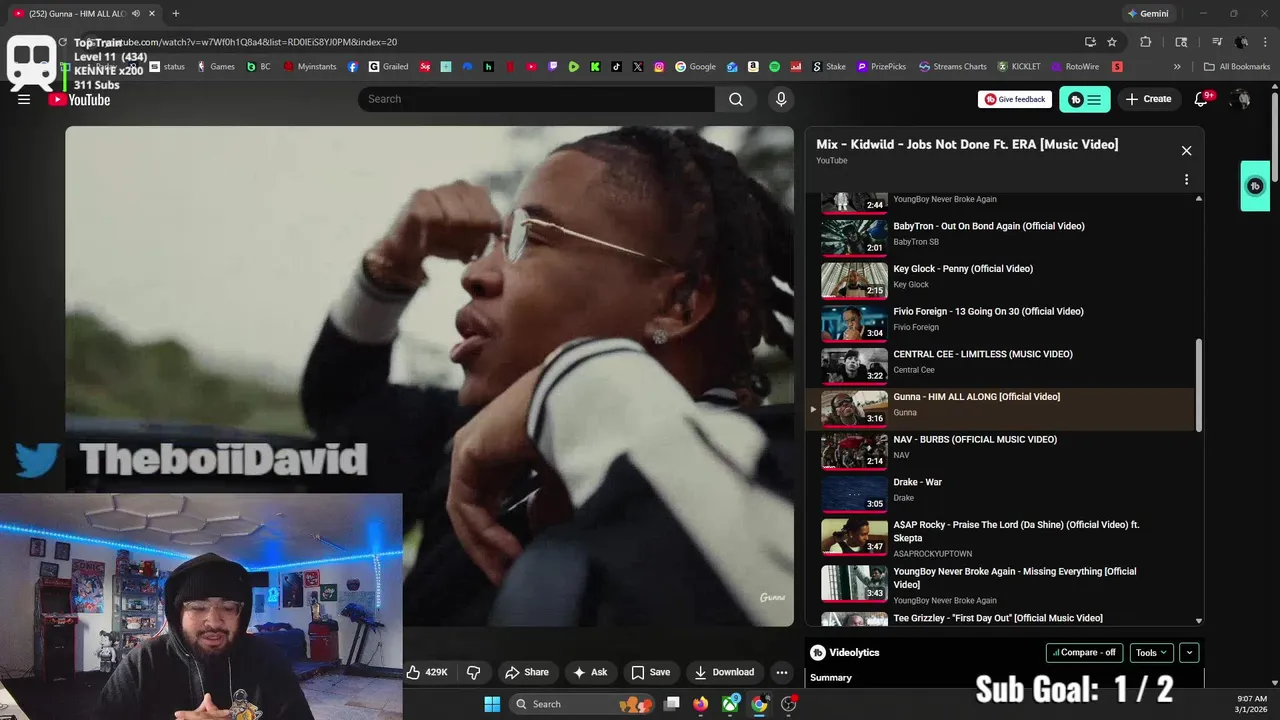
Task: Play BabyTron - Out On Bond Again thumbnail
Action: click(854, 237)
